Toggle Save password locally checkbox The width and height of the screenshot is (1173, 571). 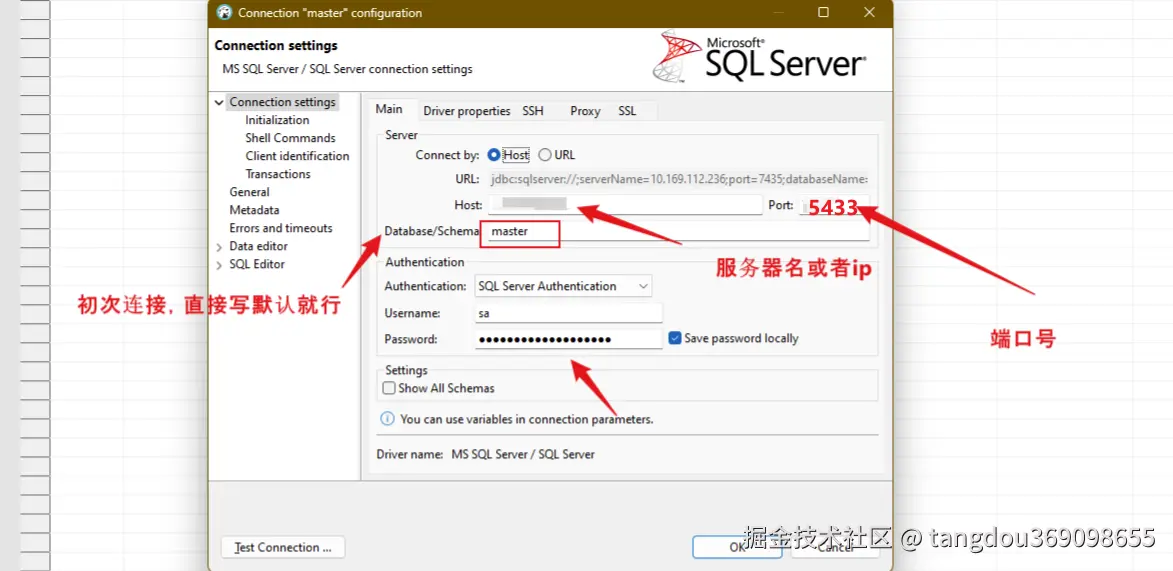(674, 338)
